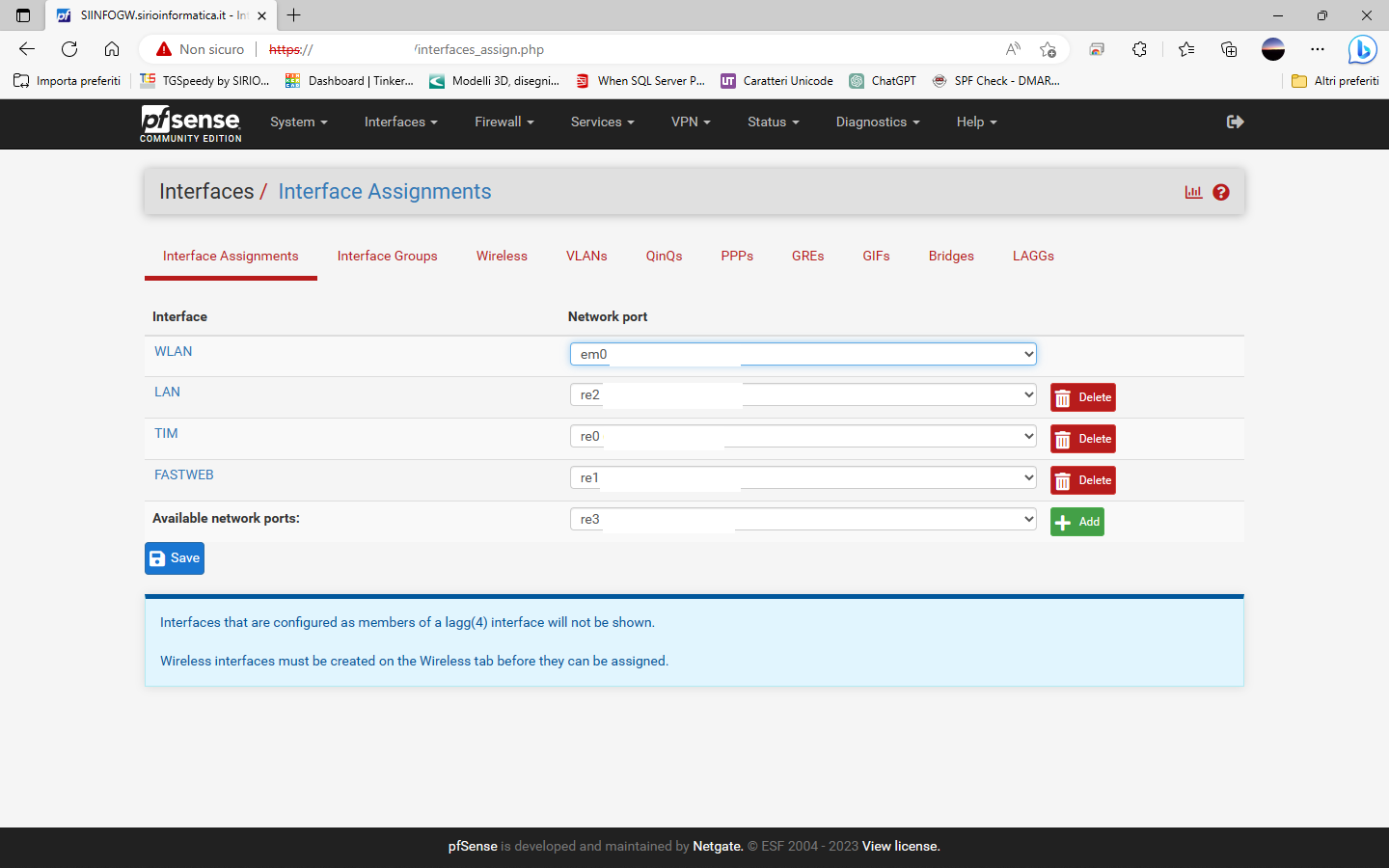The image size is (1389, 868).
Task: Save the interface assignments
Action: pyautogui.click(x=175, y=558)
